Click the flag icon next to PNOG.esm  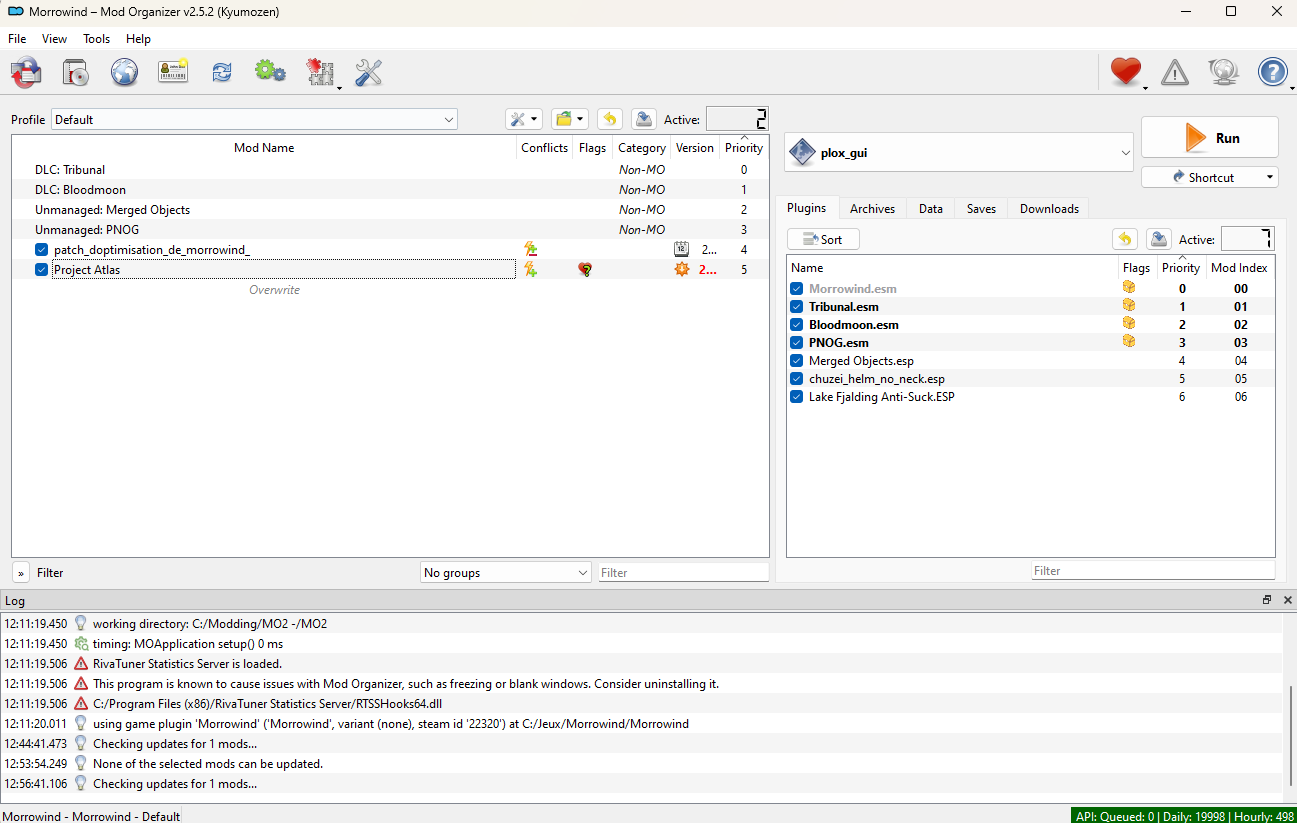coord(1129,342)
